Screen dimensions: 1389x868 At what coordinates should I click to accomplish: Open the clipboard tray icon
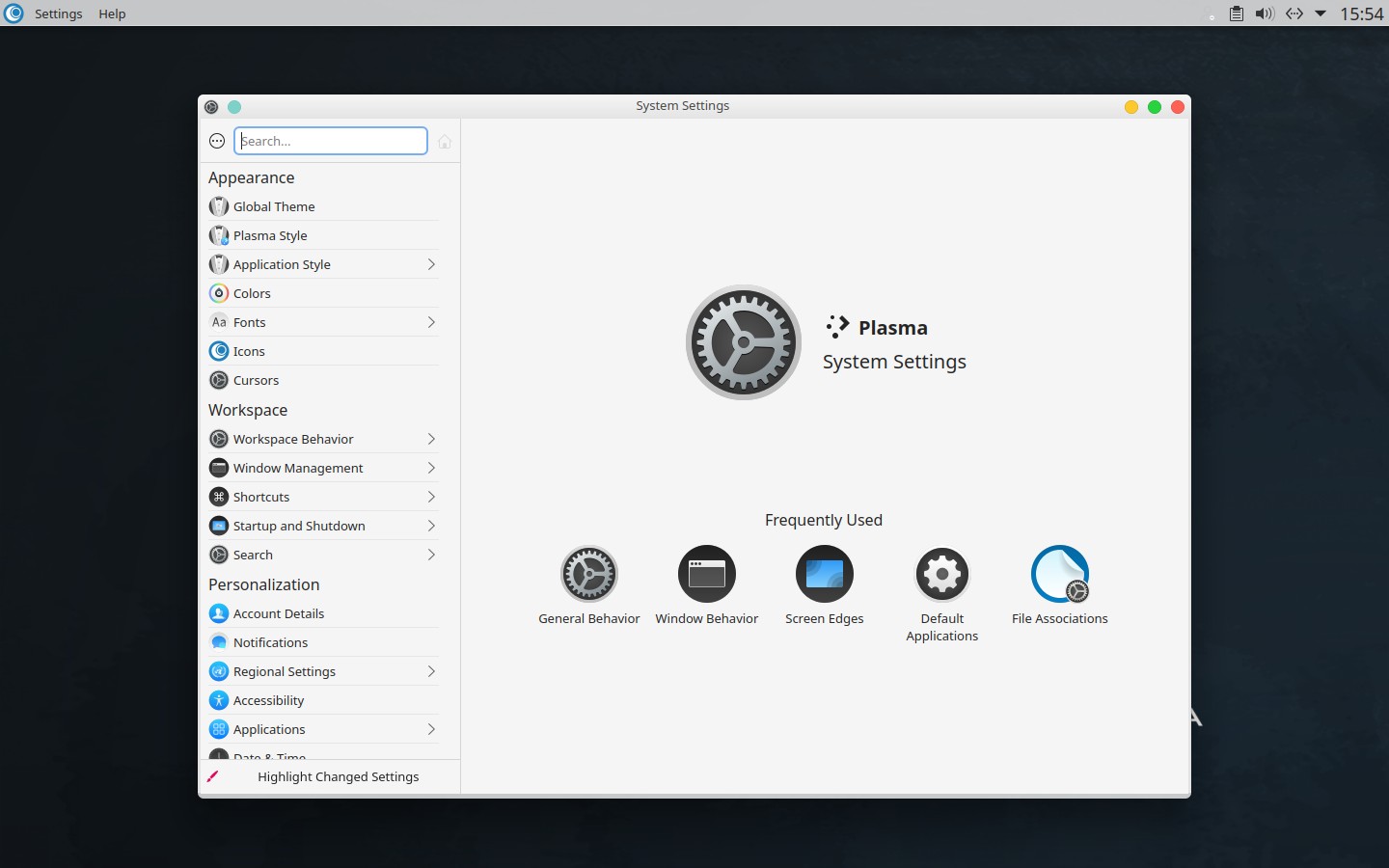point(1237,14)
